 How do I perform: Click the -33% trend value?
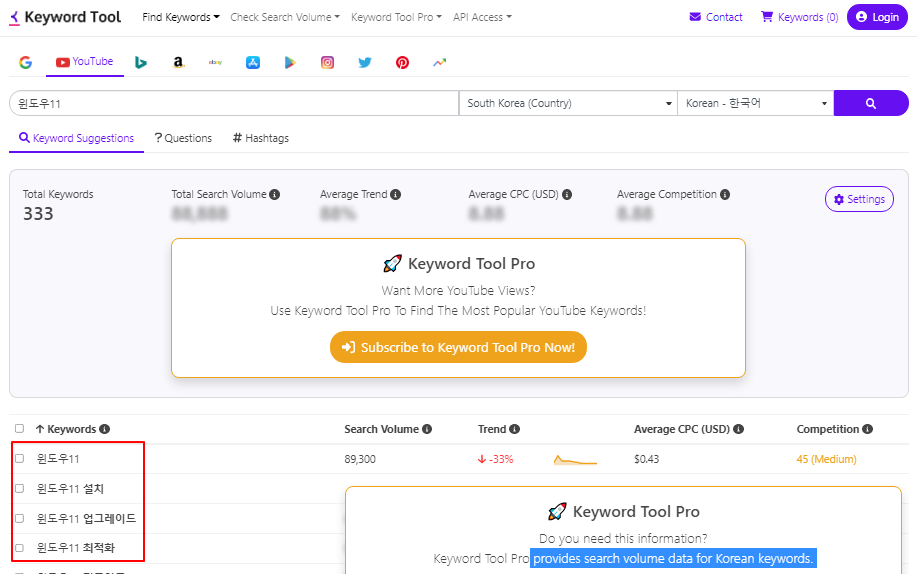[496, 459]
